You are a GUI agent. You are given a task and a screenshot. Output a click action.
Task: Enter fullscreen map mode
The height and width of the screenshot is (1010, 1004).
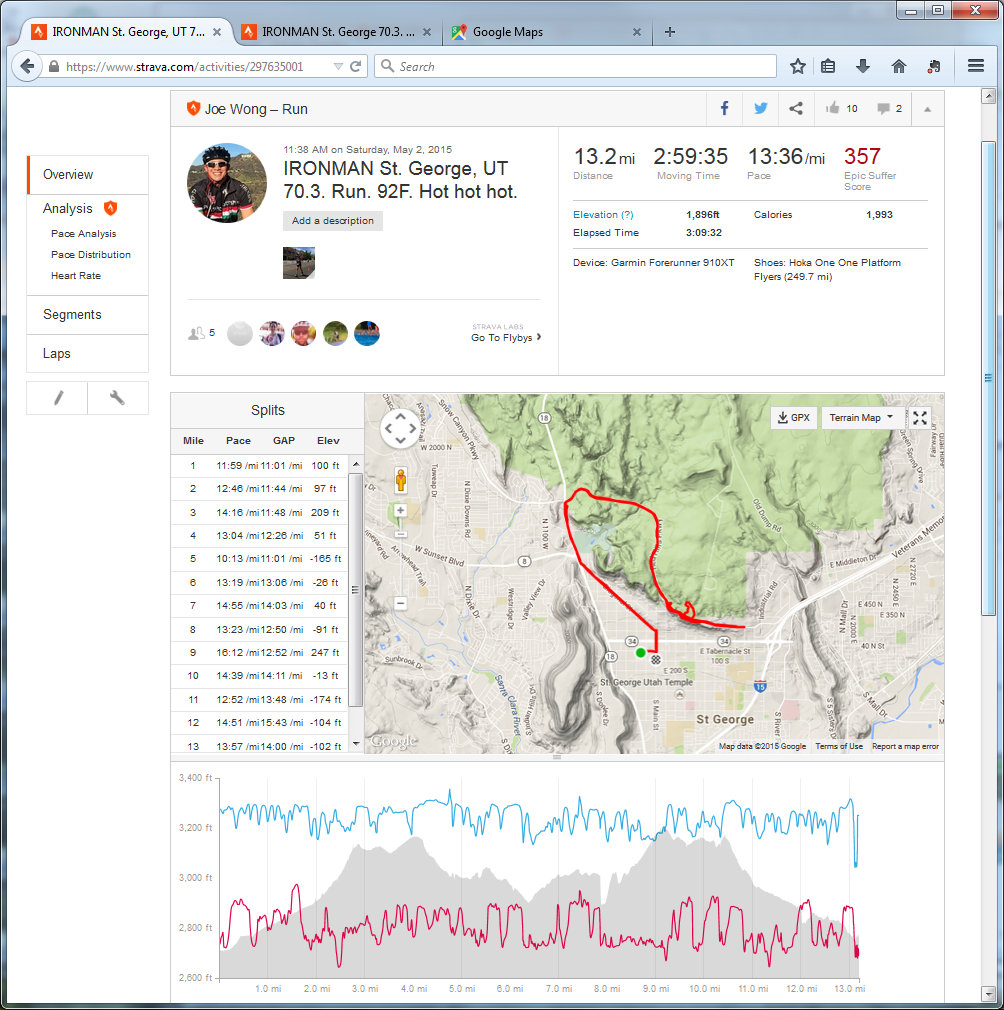pos(920,417)
